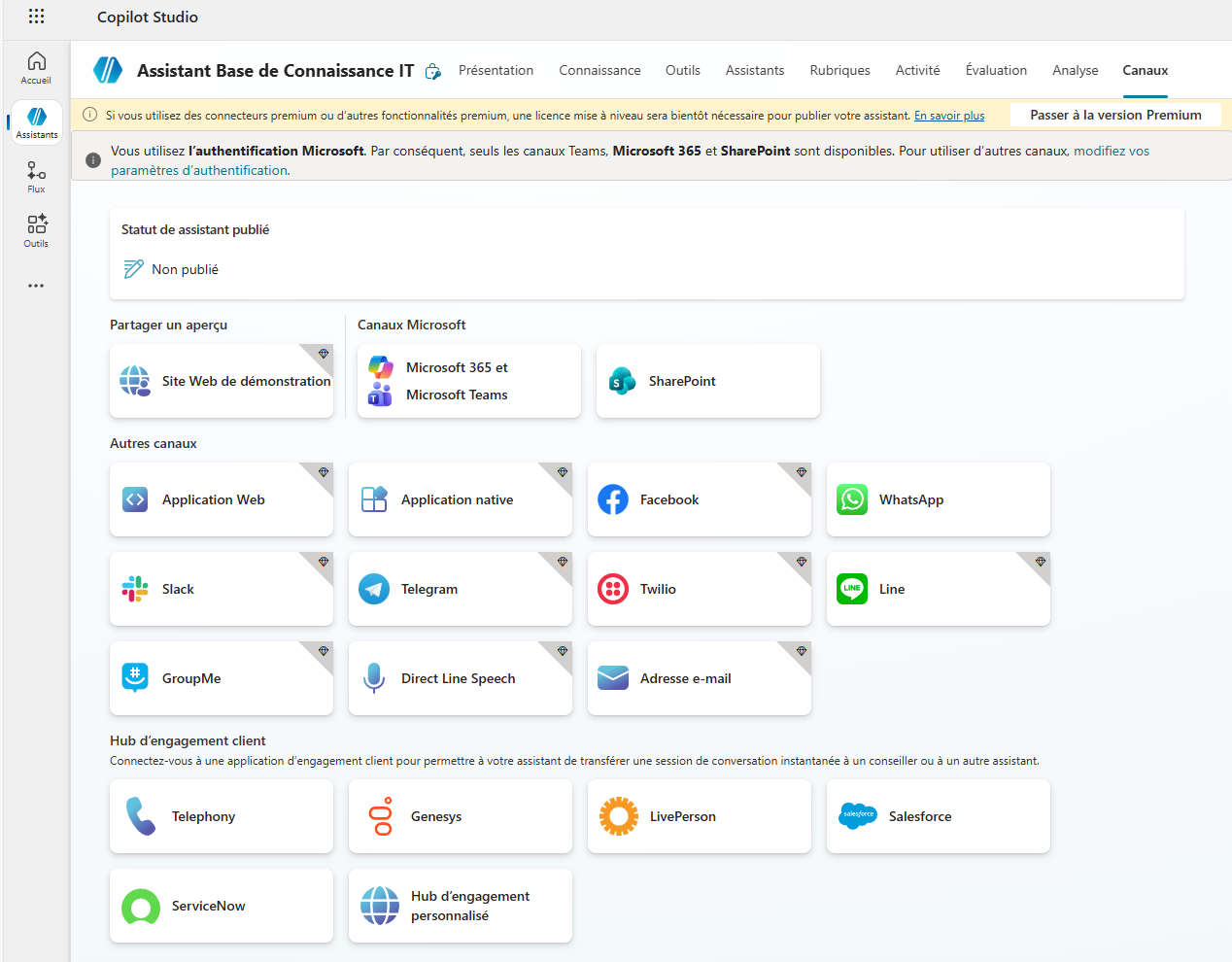Go to Accueil in the sidebar

[x=36, y=68]
